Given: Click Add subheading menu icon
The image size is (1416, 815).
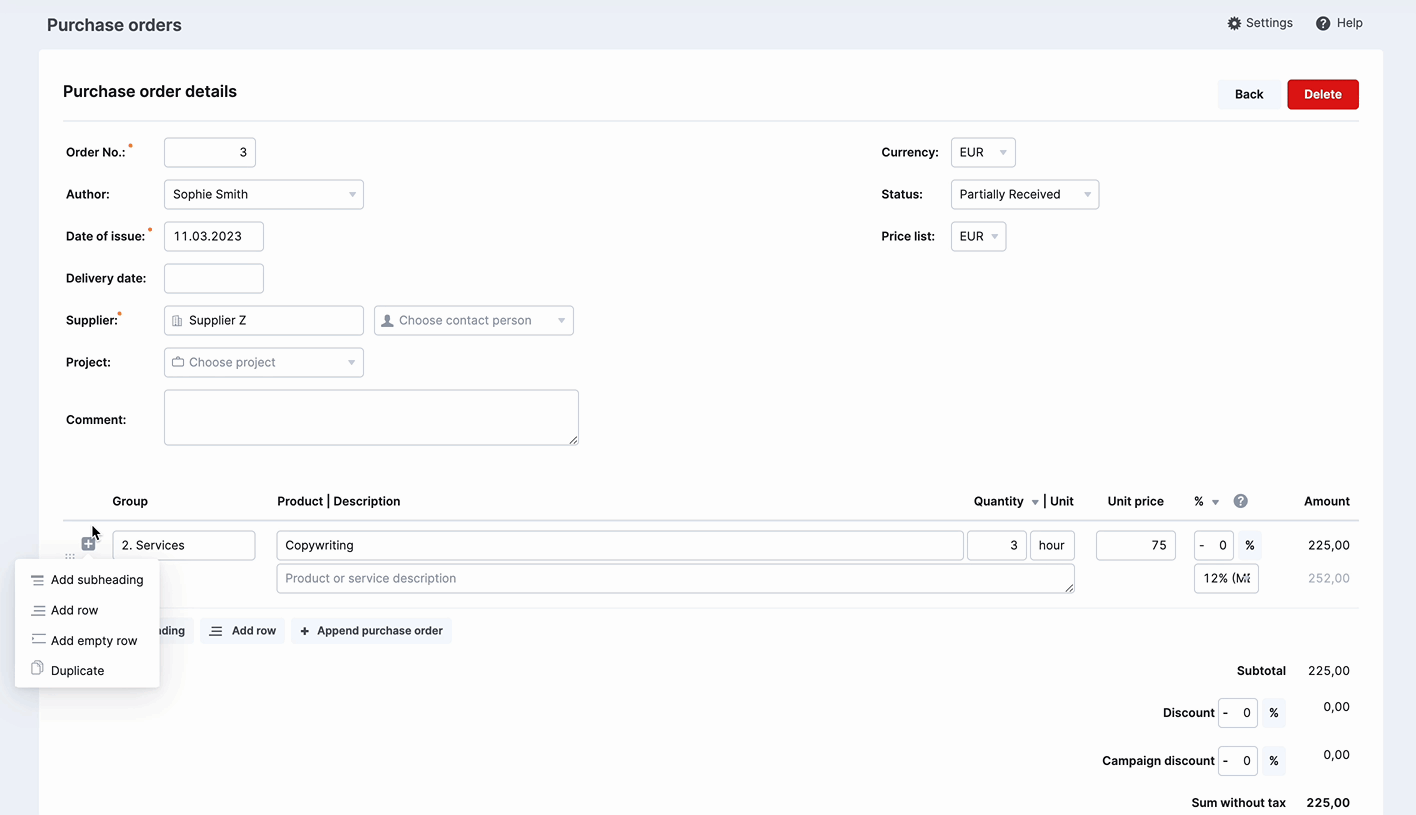Looking at the screenshot, I should [37, 580].
